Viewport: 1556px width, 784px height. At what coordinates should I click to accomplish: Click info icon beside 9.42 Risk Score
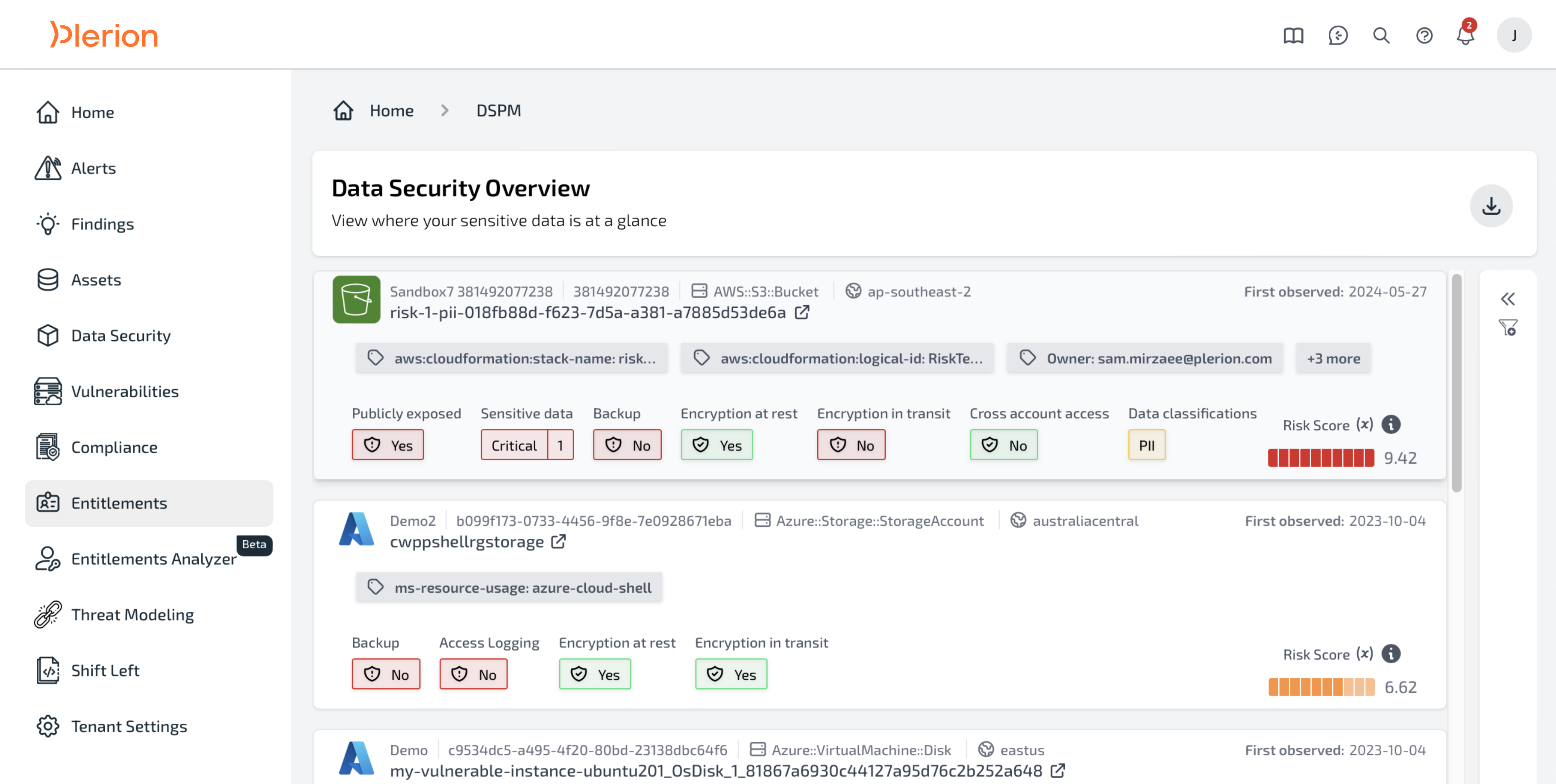(1391, 425)
